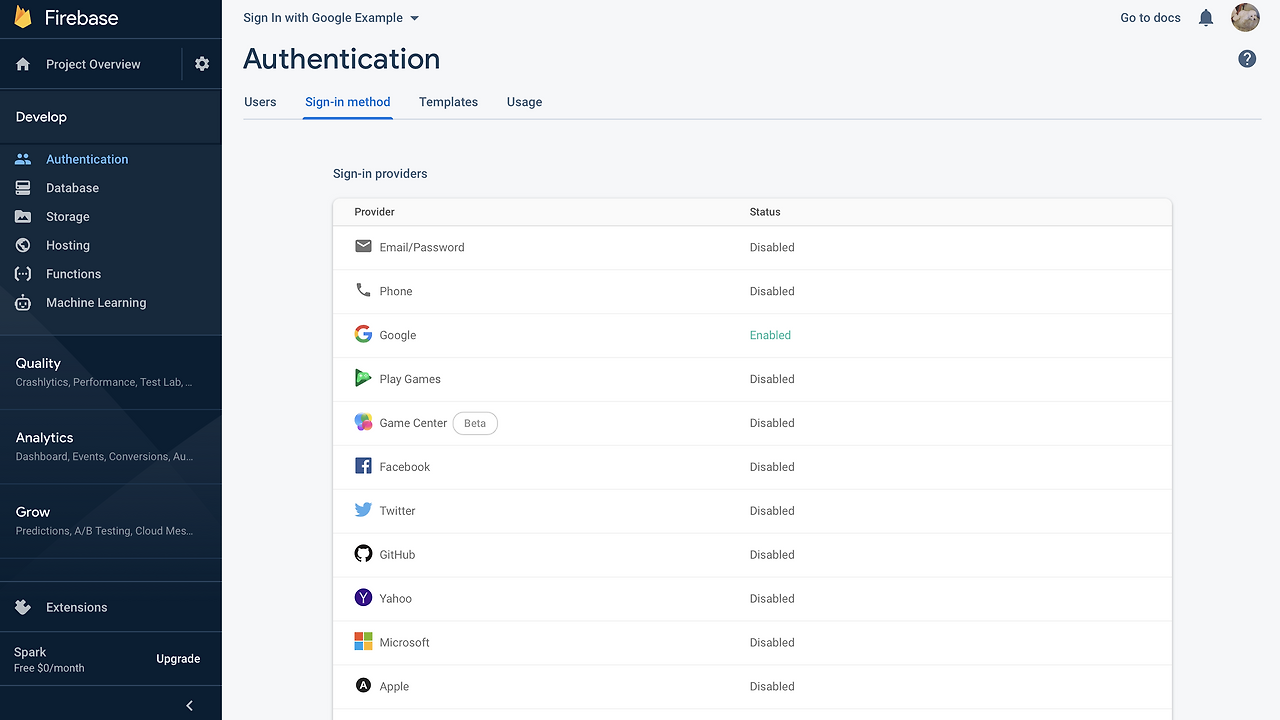The height and width of the screenshot is (720, 1280).
Task: Open Project Overview link
Action: [93, 64]
